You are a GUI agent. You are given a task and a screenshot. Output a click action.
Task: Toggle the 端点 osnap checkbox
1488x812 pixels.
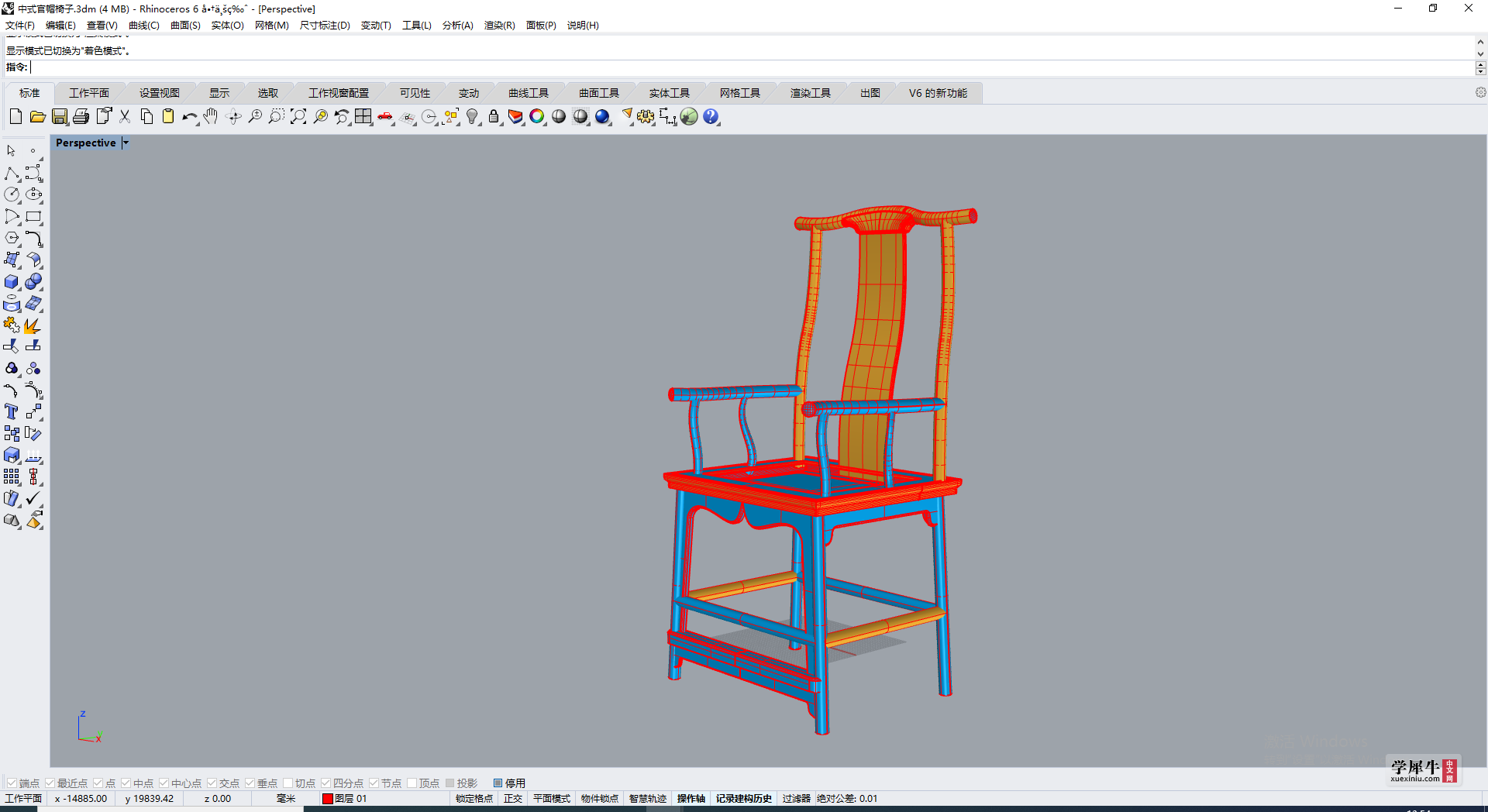12,783
